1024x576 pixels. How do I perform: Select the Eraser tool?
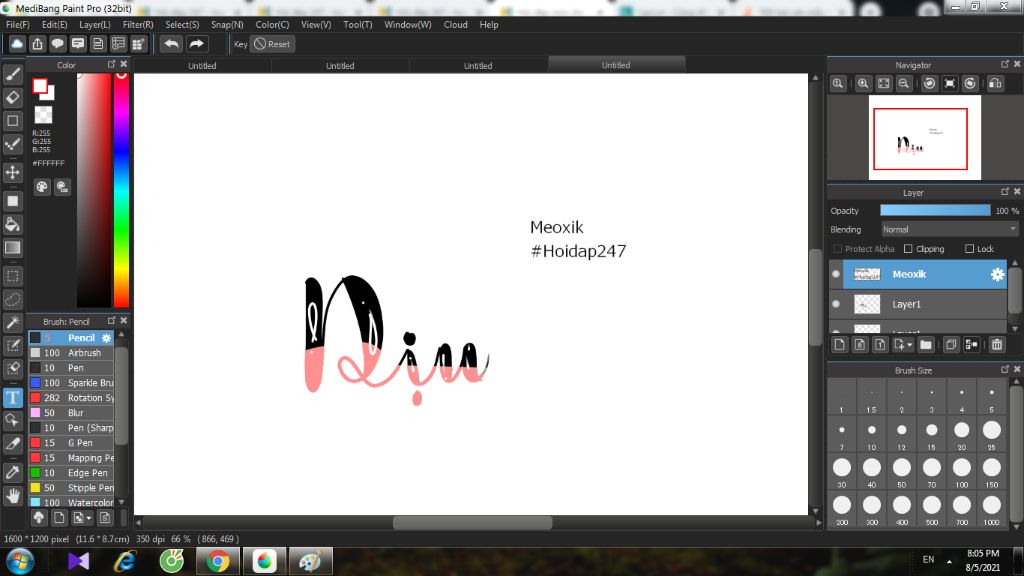coord(12,97)
